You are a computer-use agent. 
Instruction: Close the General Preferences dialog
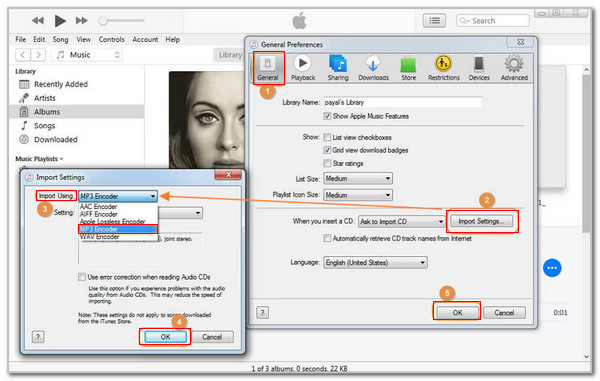coord(520,42)
